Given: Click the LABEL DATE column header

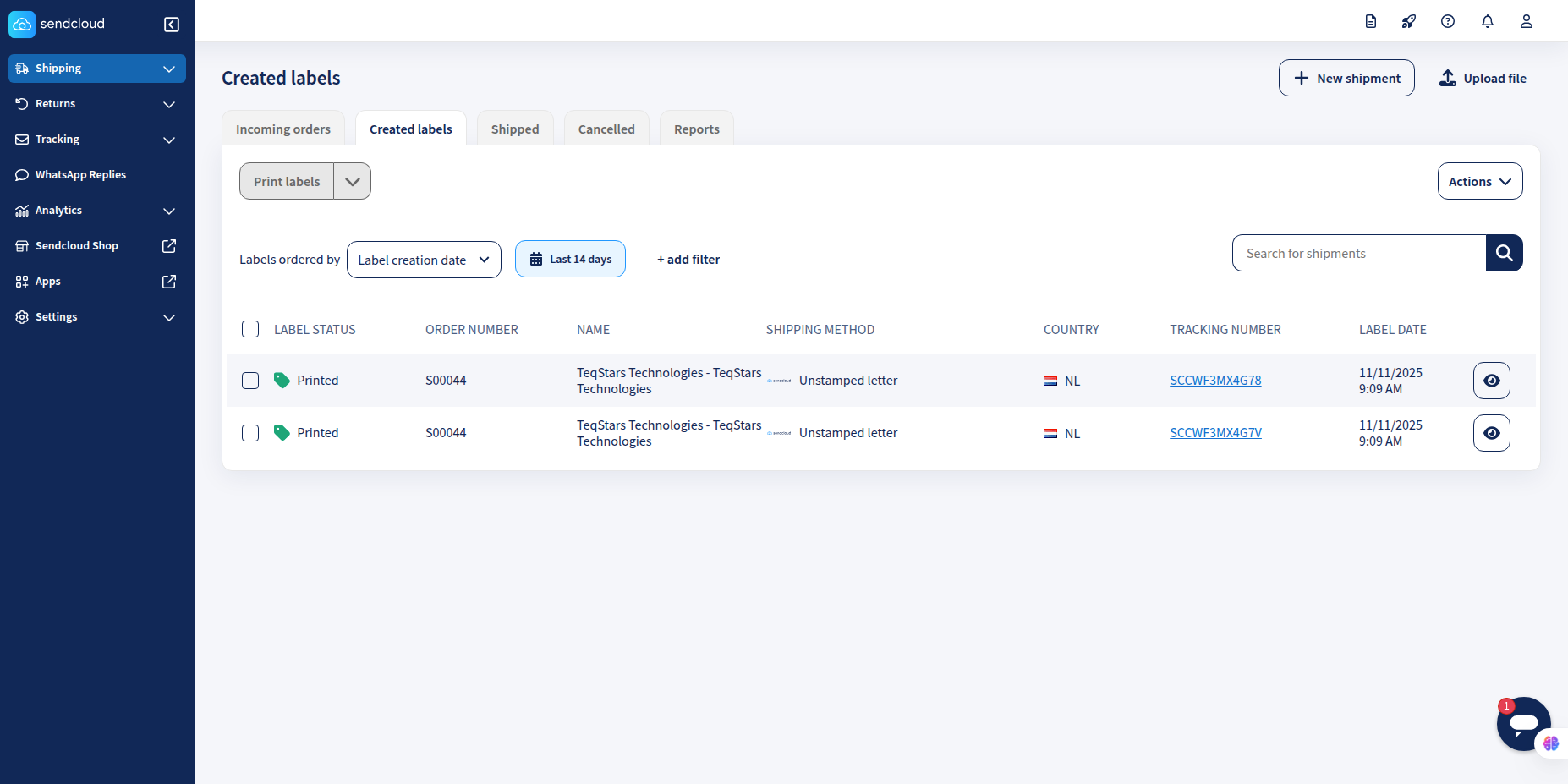Looking at the screenshot, I should (1393, 330).
